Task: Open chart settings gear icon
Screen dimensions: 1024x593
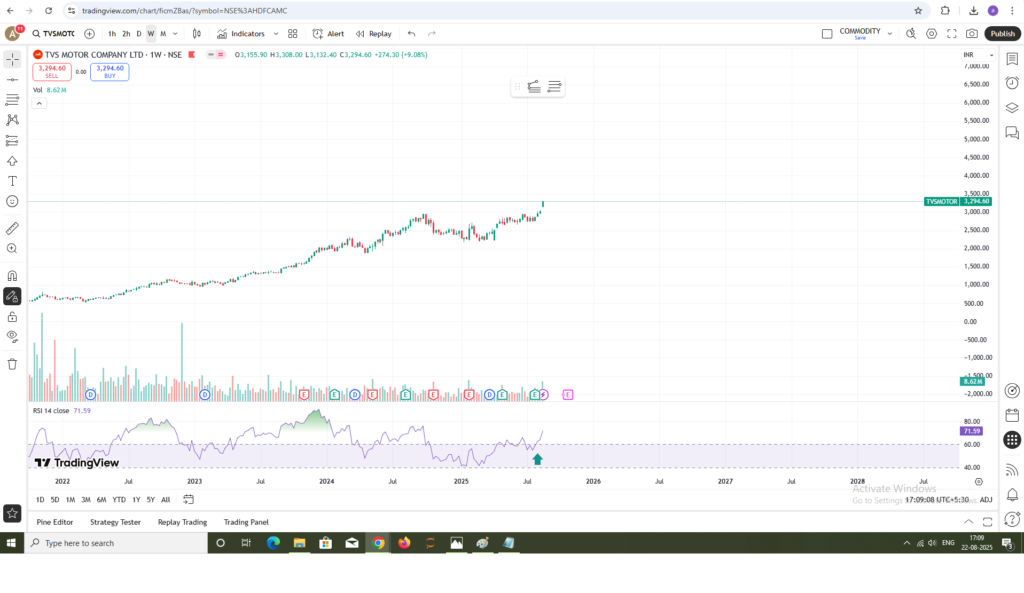Action: point(931,34)
